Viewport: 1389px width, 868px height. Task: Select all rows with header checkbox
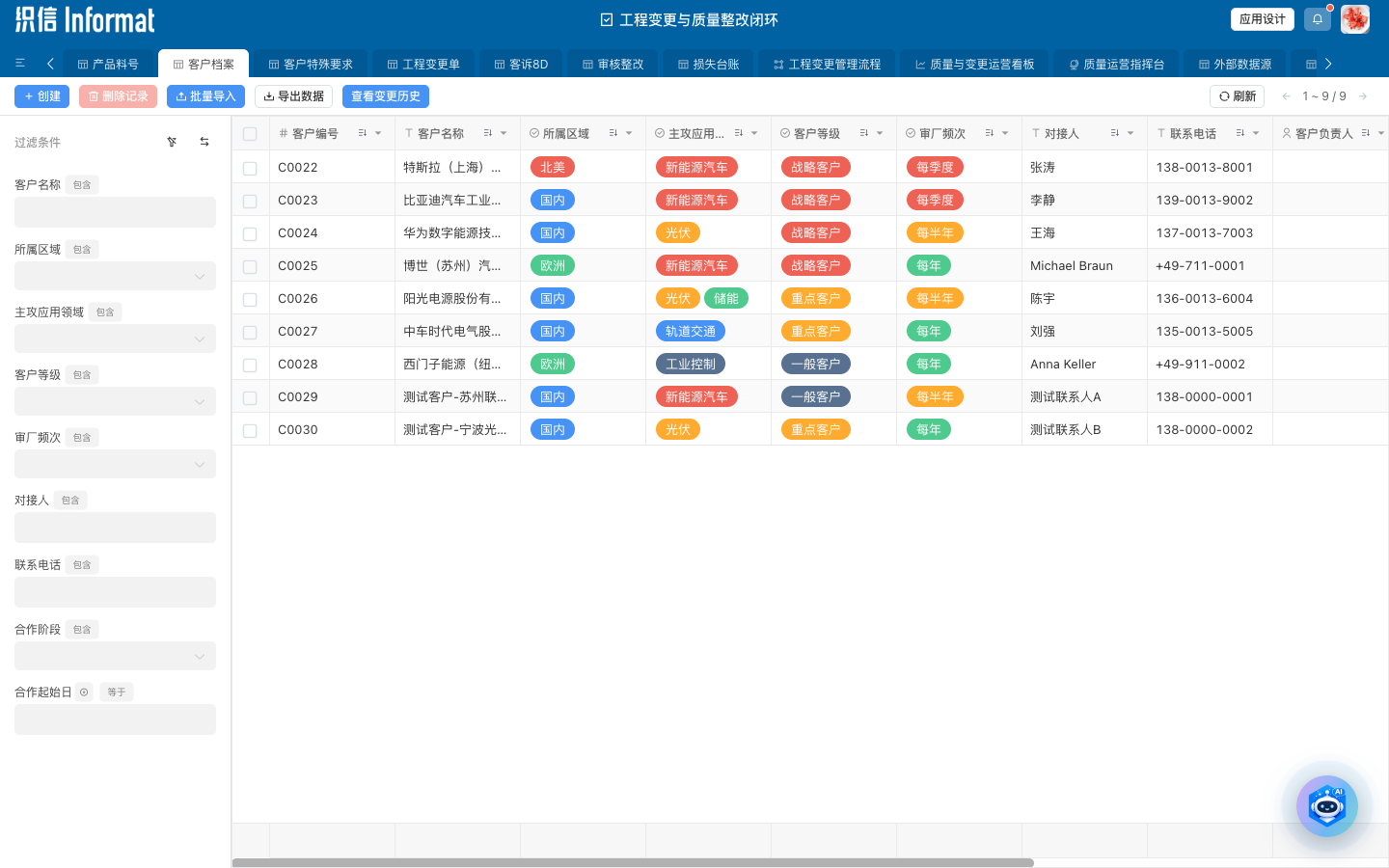(250, 134)
